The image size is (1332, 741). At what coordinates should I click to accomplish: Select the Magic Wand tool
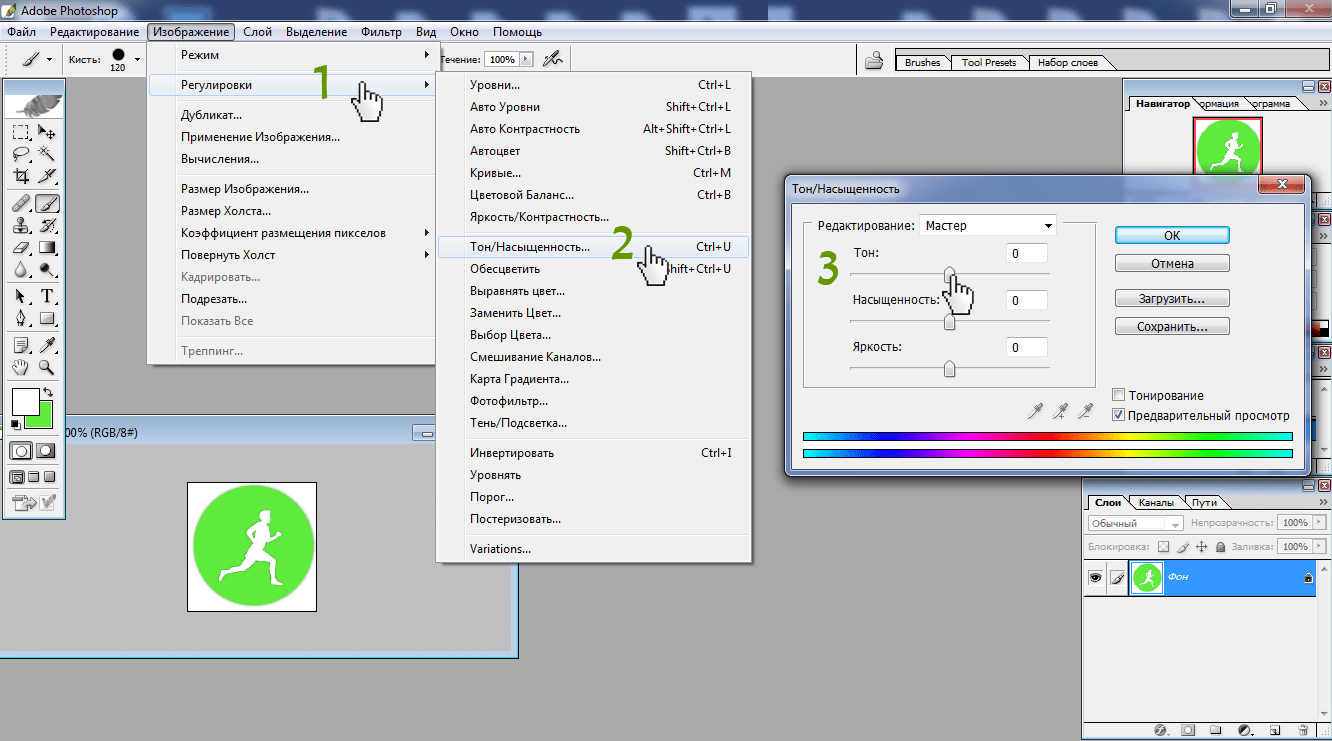[x=47, y=153]
